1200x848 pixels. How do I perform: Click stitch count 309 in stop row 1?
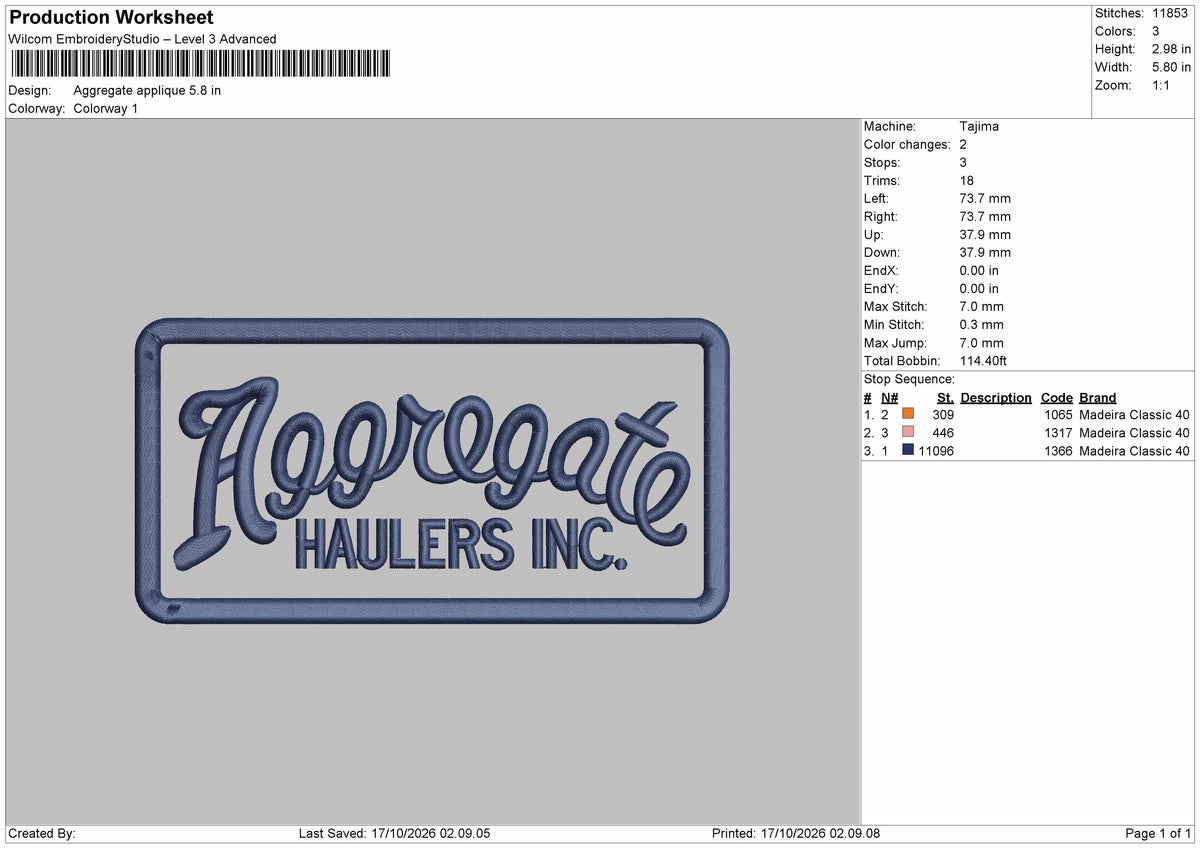[x=943, y=415]
